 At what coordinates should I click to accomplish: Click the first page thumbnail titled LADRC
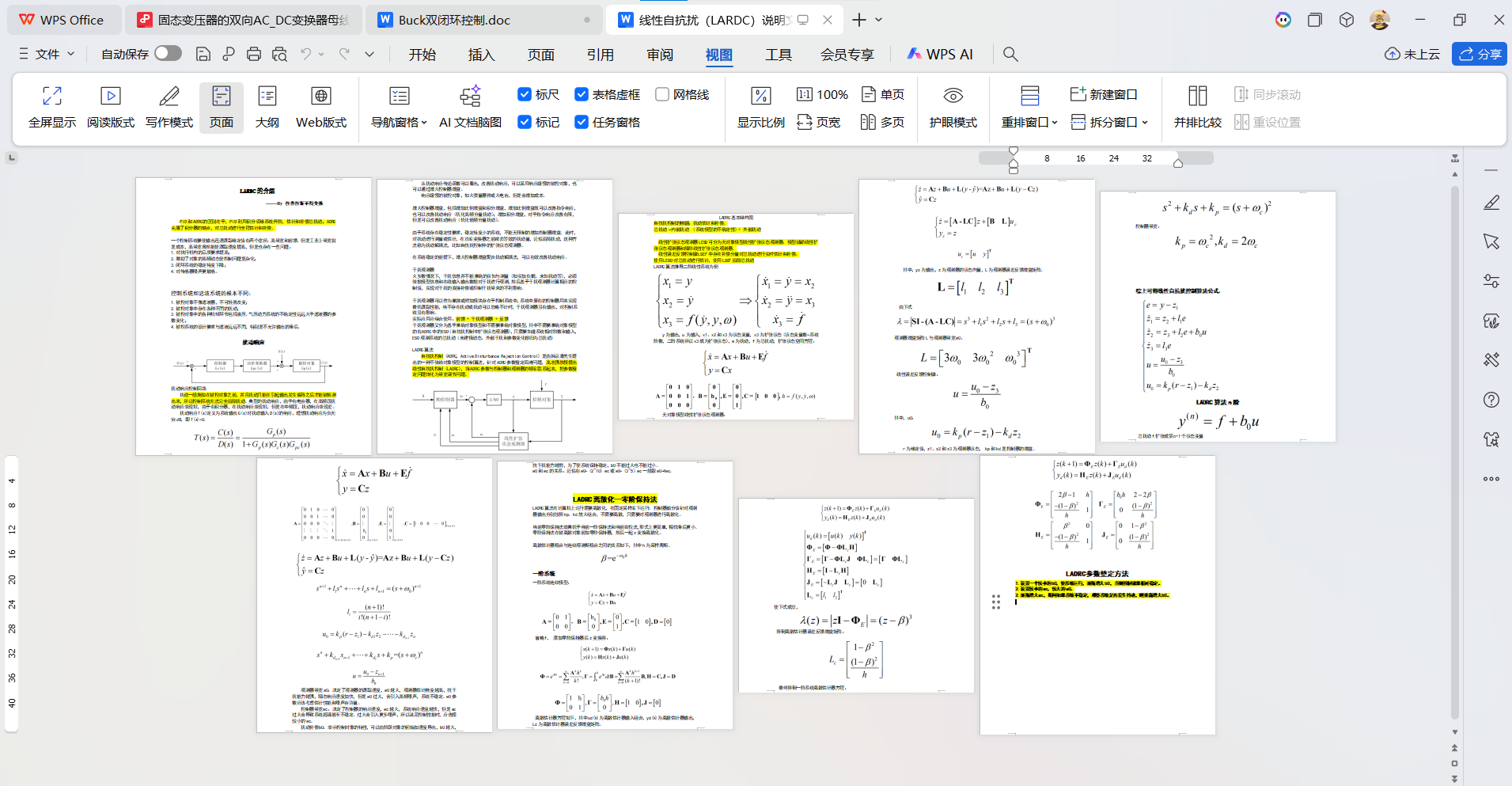[x=253, y=317]
